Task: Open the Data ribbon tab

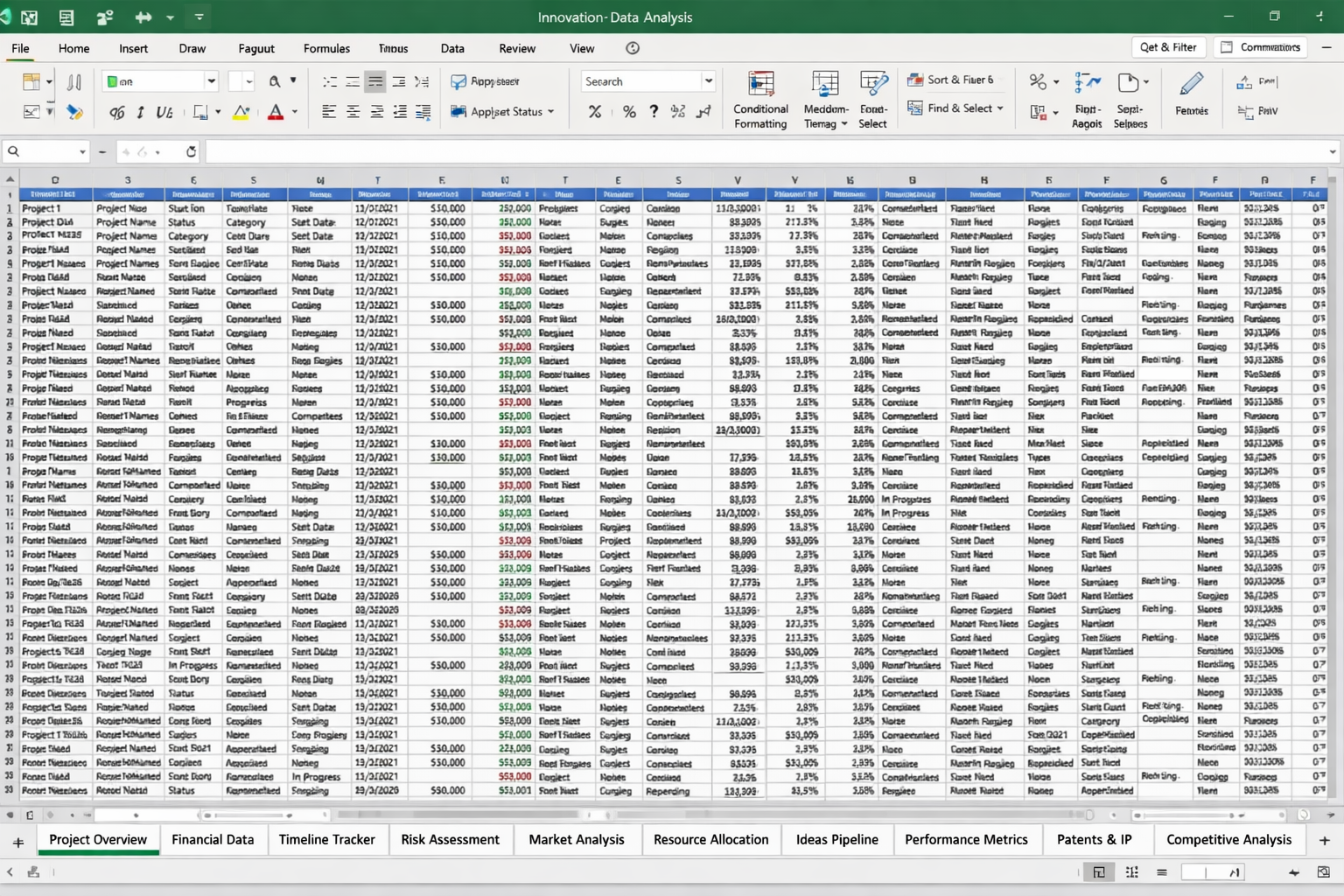Action: (x=452, y=49)
